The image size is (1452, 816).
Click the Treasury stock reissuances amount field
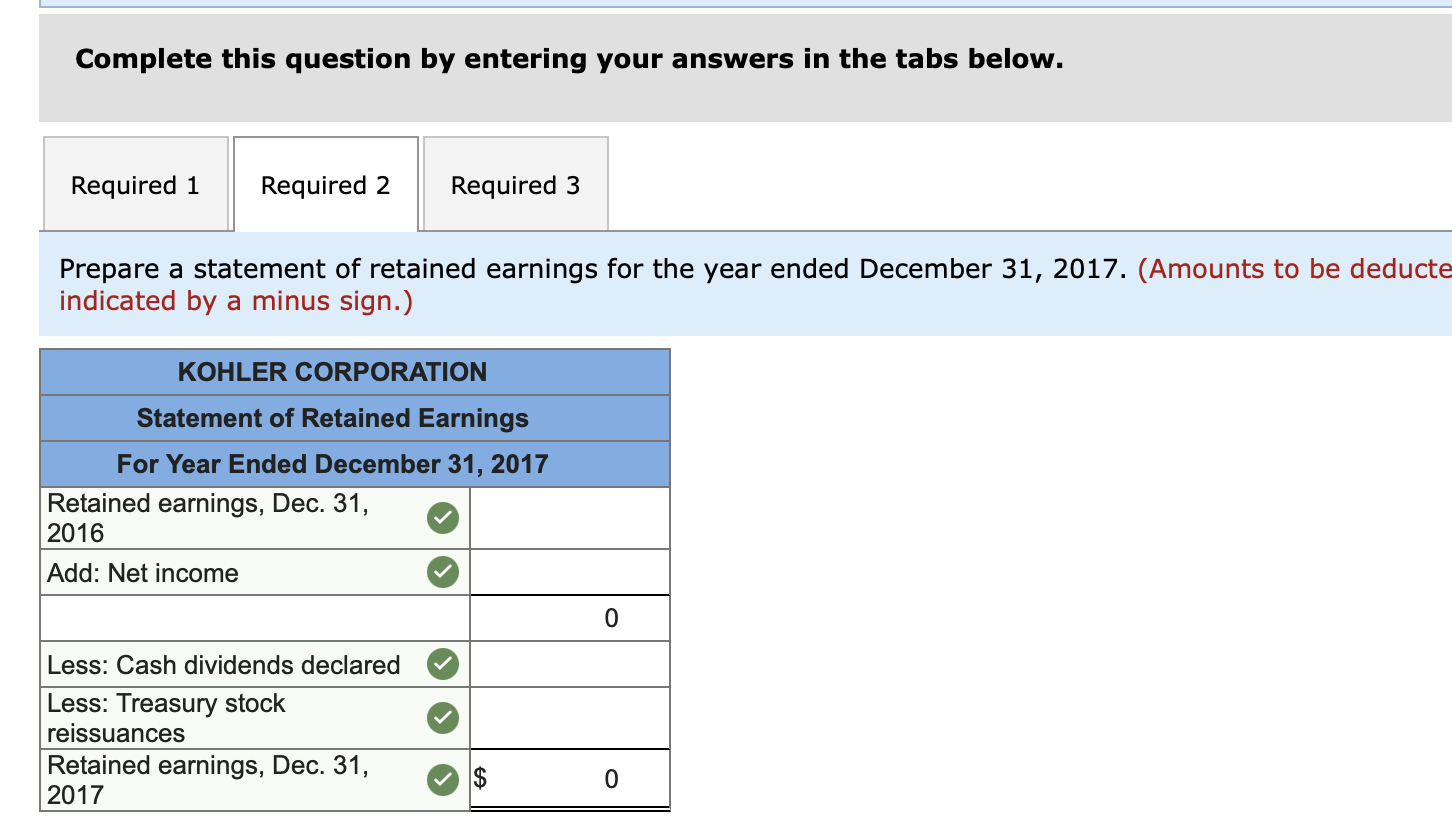tap(569, 717)
